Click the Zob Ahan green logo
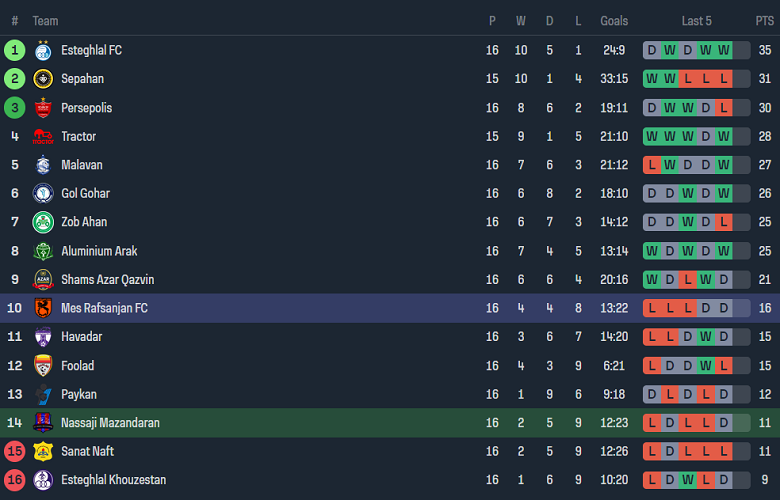 point(43,222)
